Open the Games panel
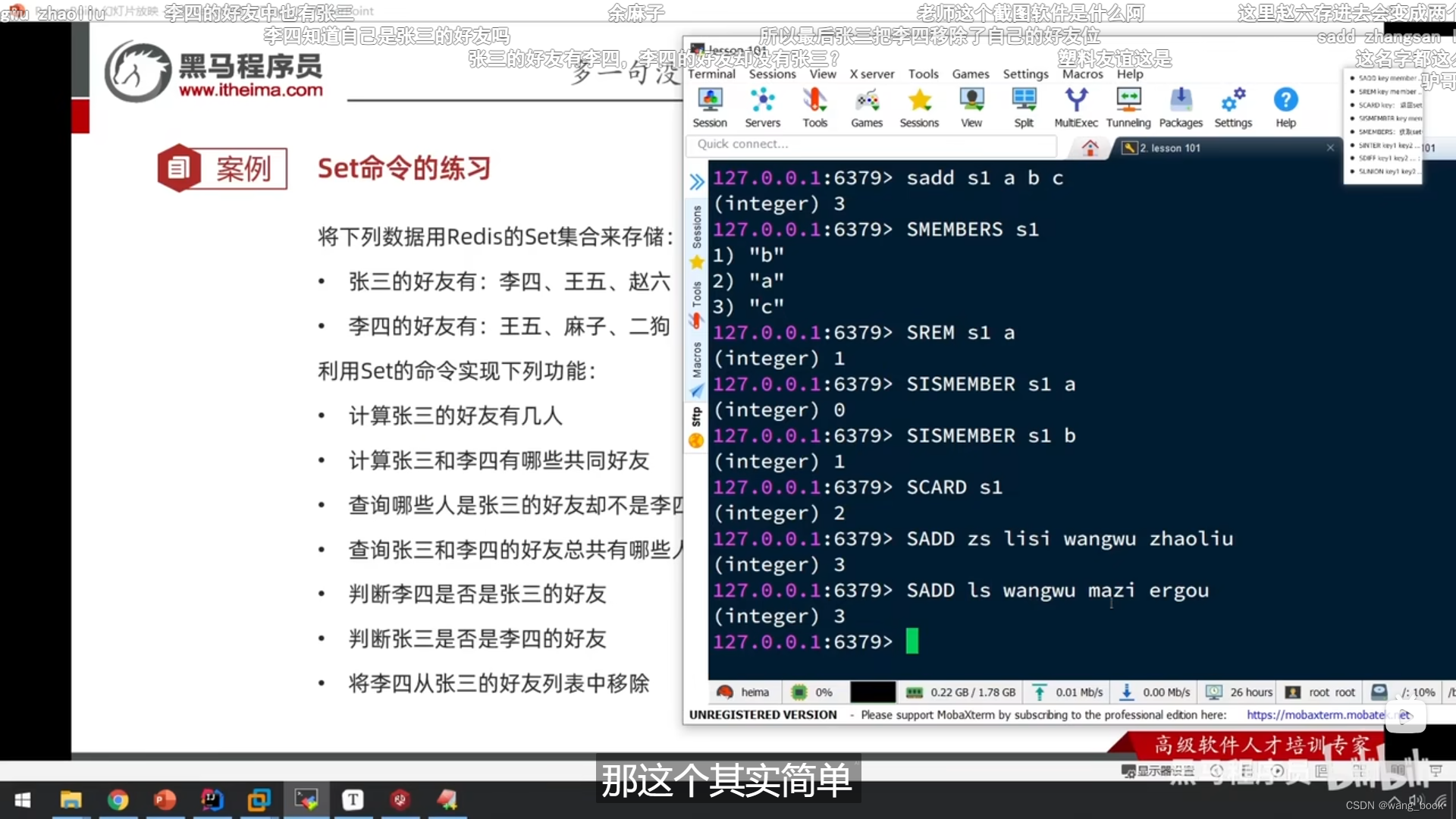This screenshot has width=1456, height=819. tap(867, 106)
